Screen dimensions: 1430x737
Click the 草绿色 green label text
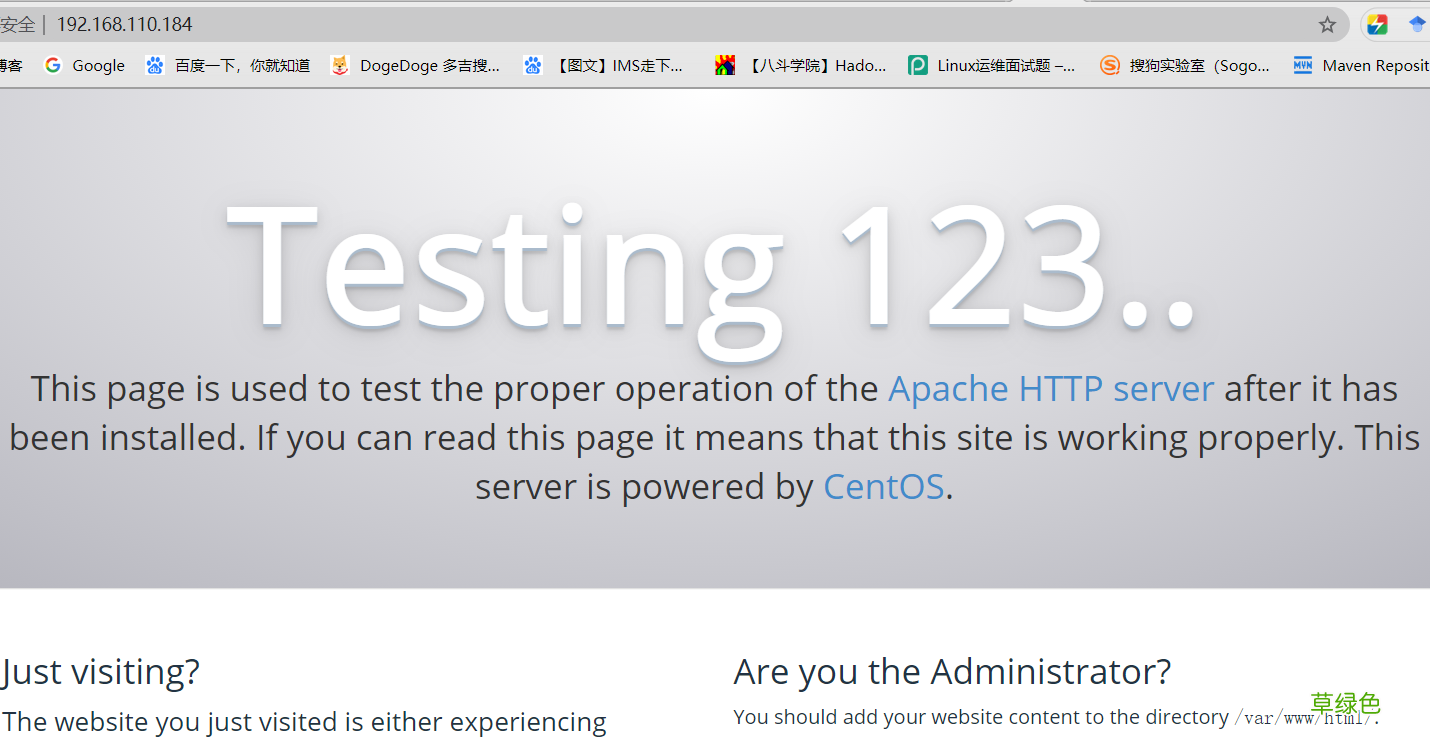[1346, 704]
